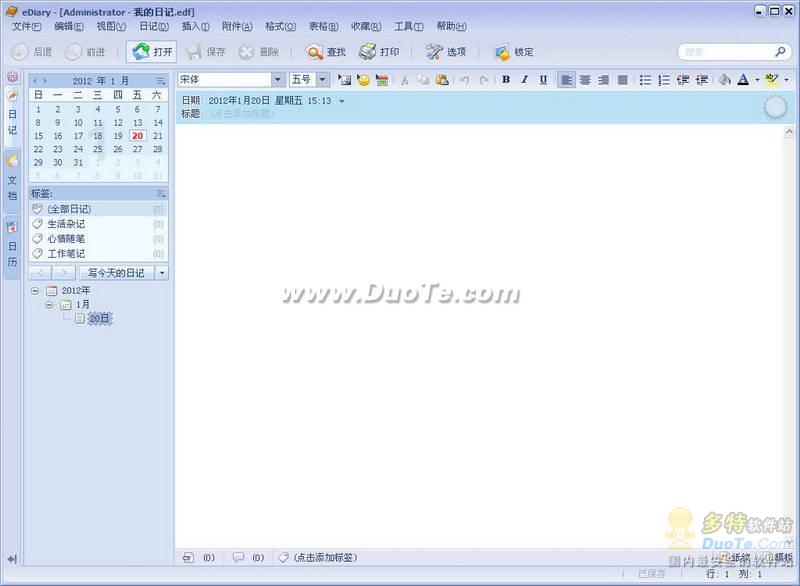Toggle bold formatting
The height and width of the screenshot is (586, 800).
(x=506, y=80)
